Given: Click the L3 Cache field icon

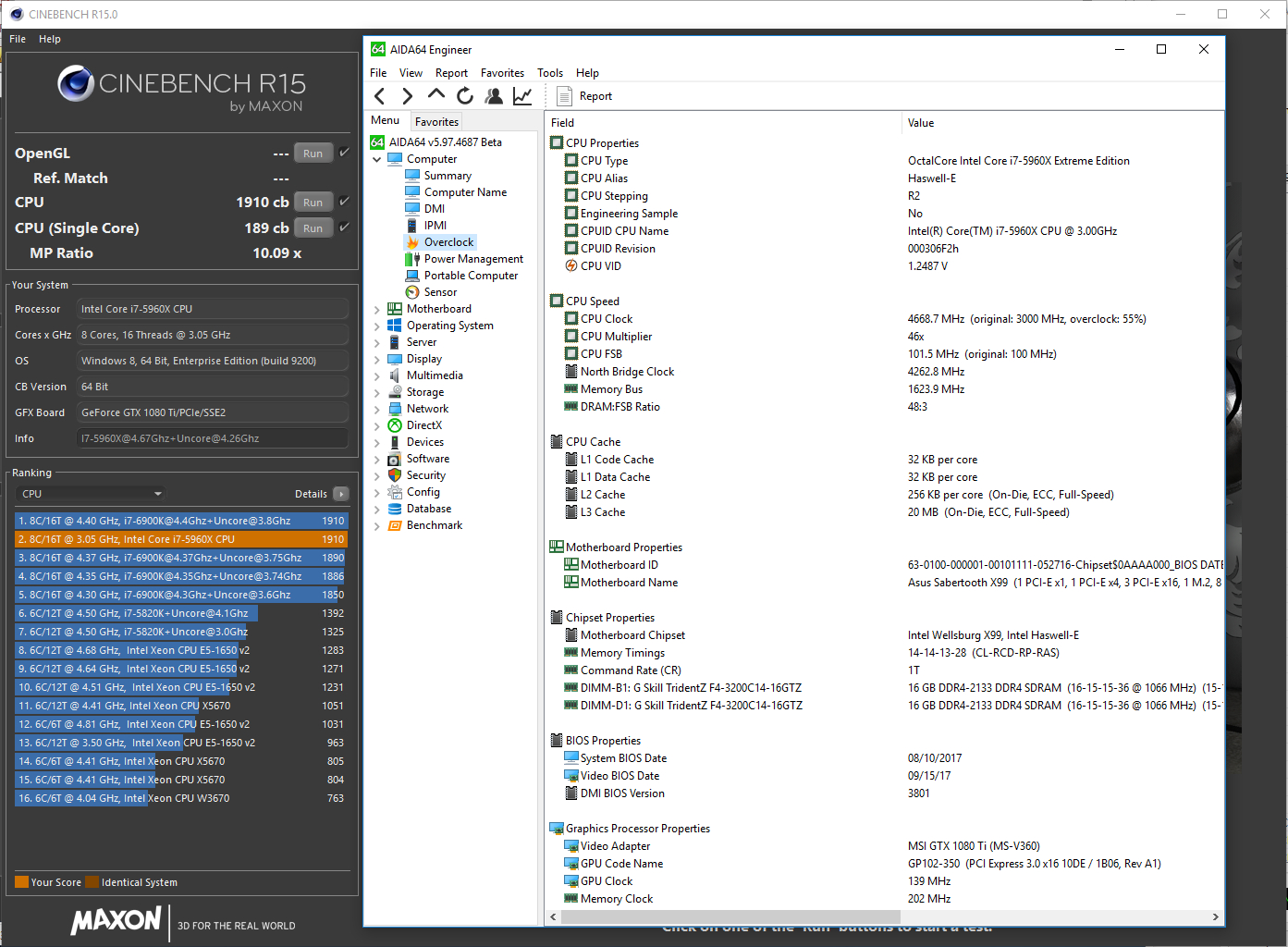Looking at the screenshot, I should coord(571,512).
